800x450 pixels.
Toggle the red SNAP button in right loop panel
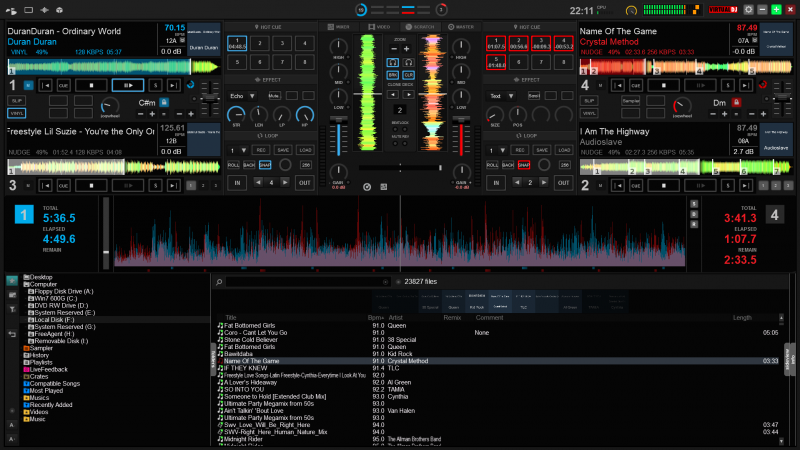click(x=524, y=165)
